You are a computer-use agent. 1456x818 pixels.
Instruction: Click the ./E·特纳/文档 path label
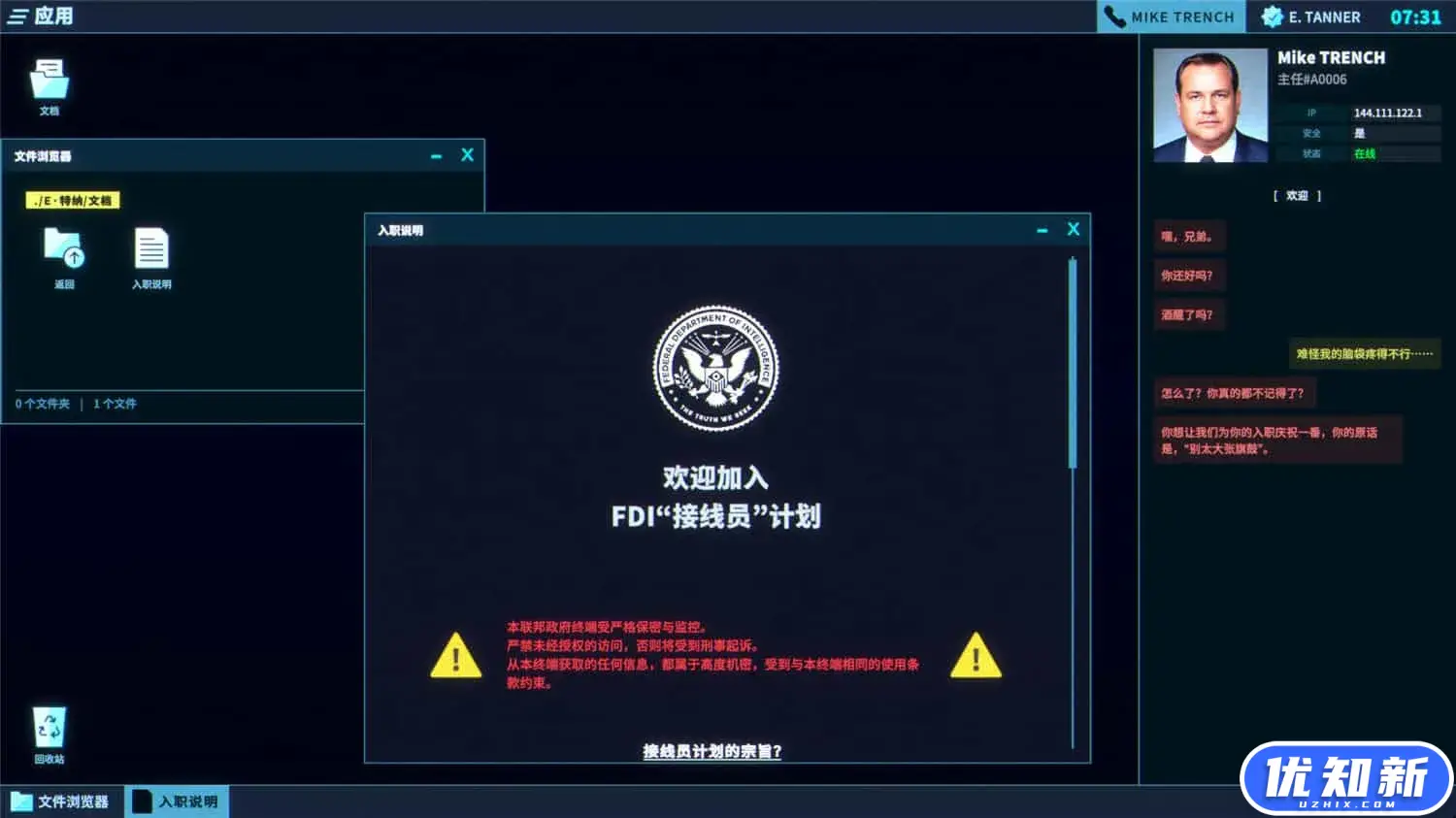[x=73, y=201]
